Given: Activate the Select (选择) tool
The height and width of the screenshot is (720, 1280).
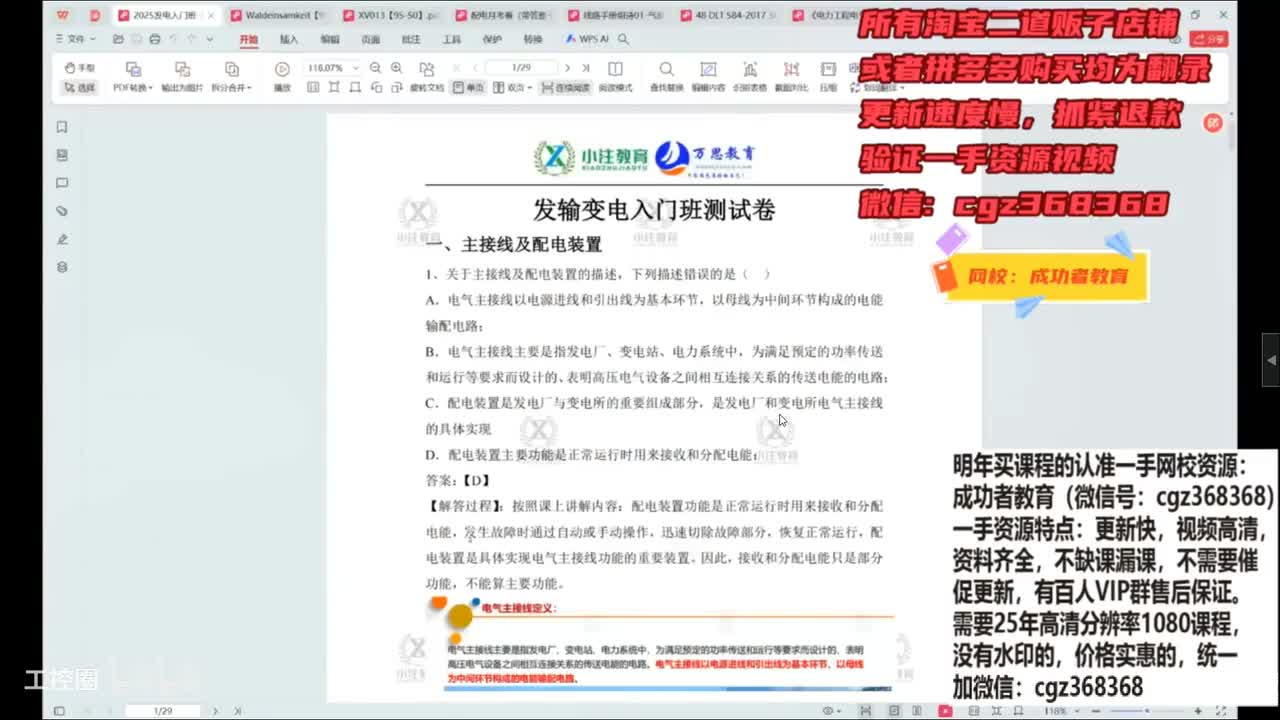Looking at the screenshot, I should click(80, 88).
